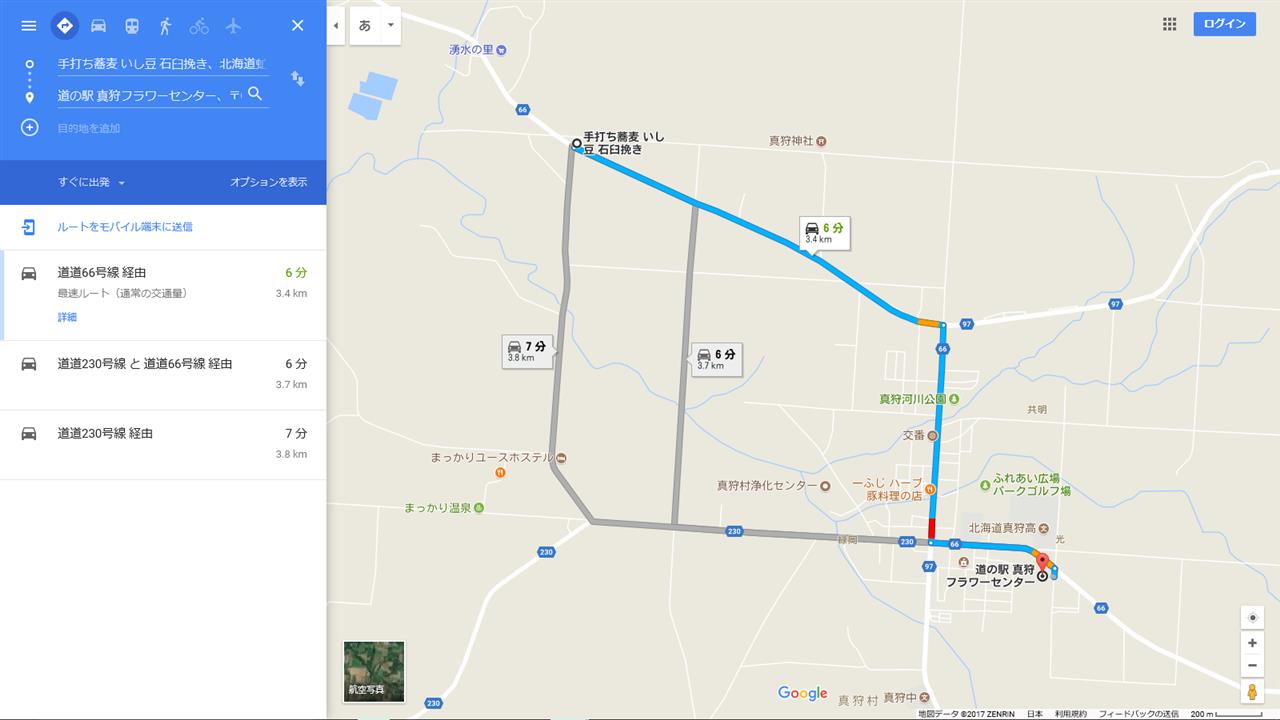
Task: Choose walking travel mode icon
Action: pyautogui.click(x=166, y=25)
